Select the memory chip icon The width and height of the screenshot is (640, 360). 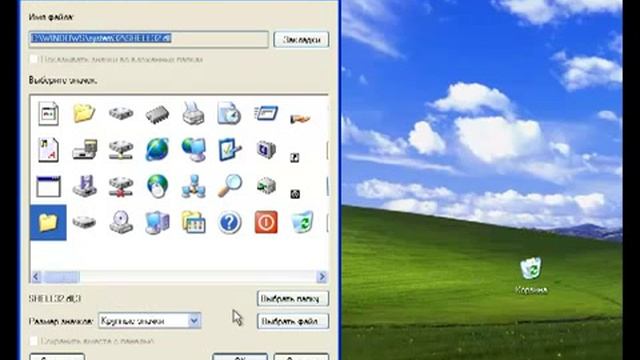tap(157, 114)
